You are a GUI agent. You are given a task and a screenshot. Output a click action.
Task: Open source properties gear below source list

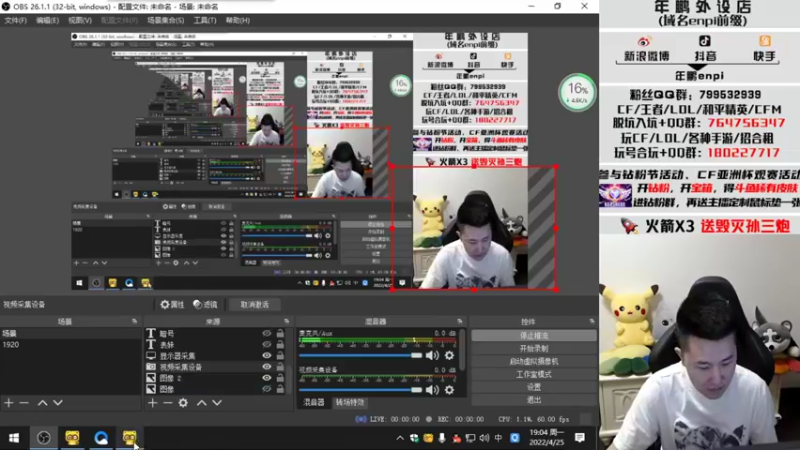click(x=183, y=403)
